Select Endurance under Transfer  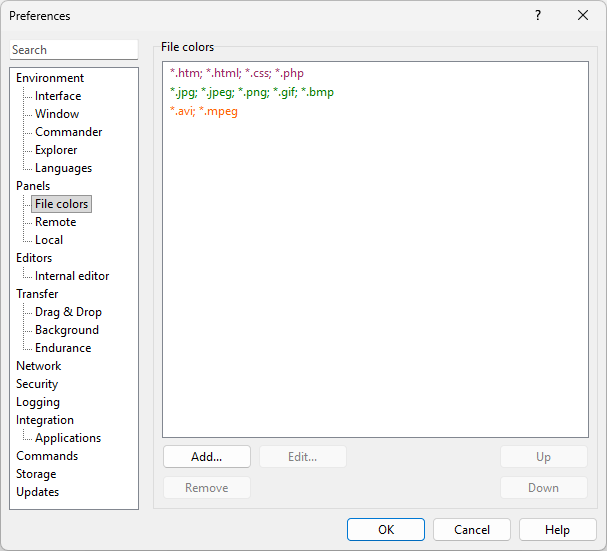(63, 348)
